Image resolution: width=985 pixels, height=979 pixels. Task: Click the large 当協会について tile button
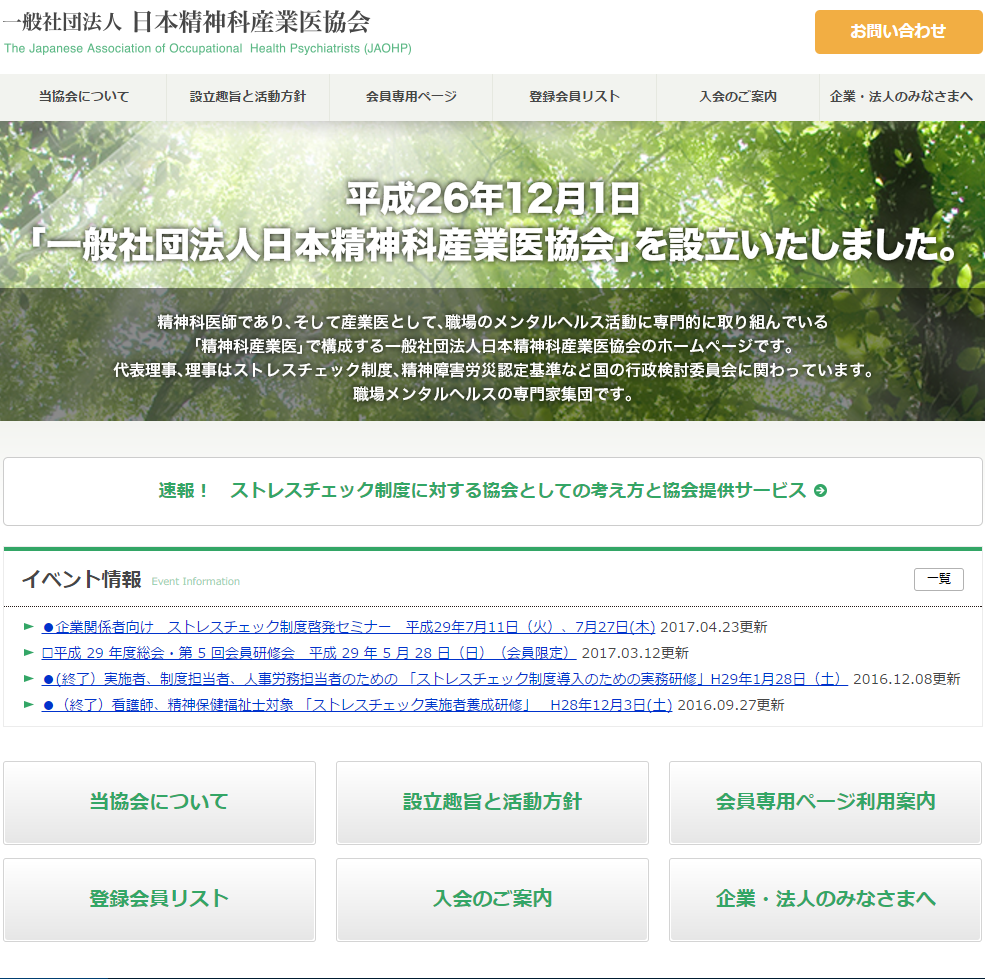pyautogui.click(x=159, y=802)
